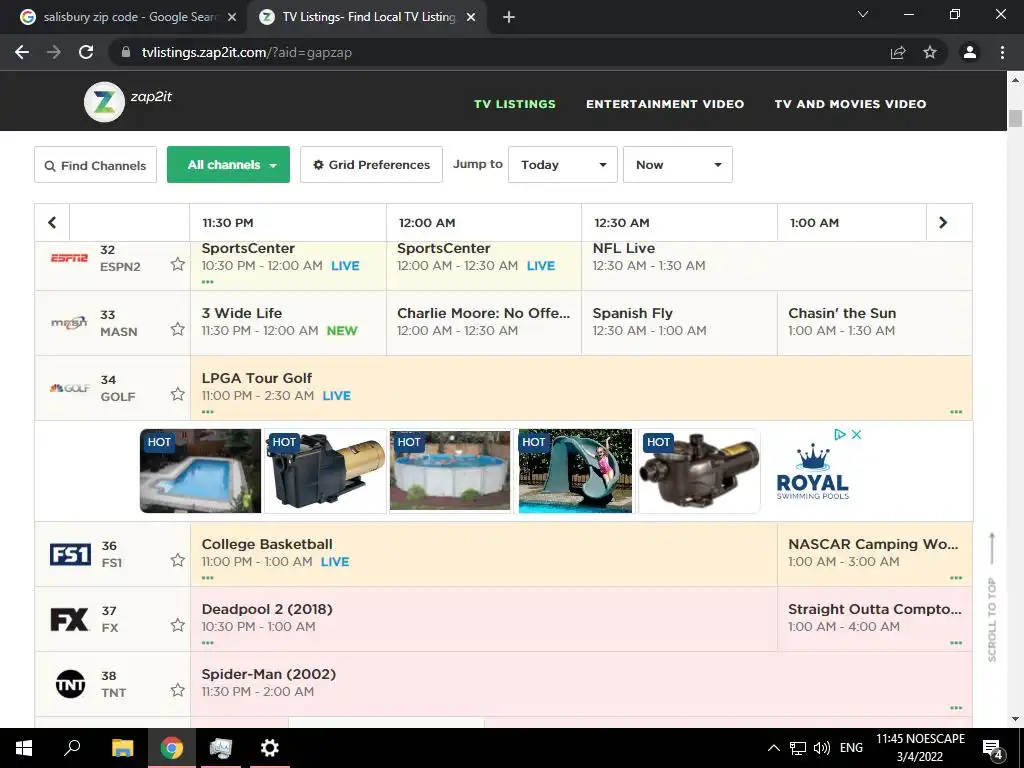
Task: Click the disabled forward arrow
Action: point(54,52)
